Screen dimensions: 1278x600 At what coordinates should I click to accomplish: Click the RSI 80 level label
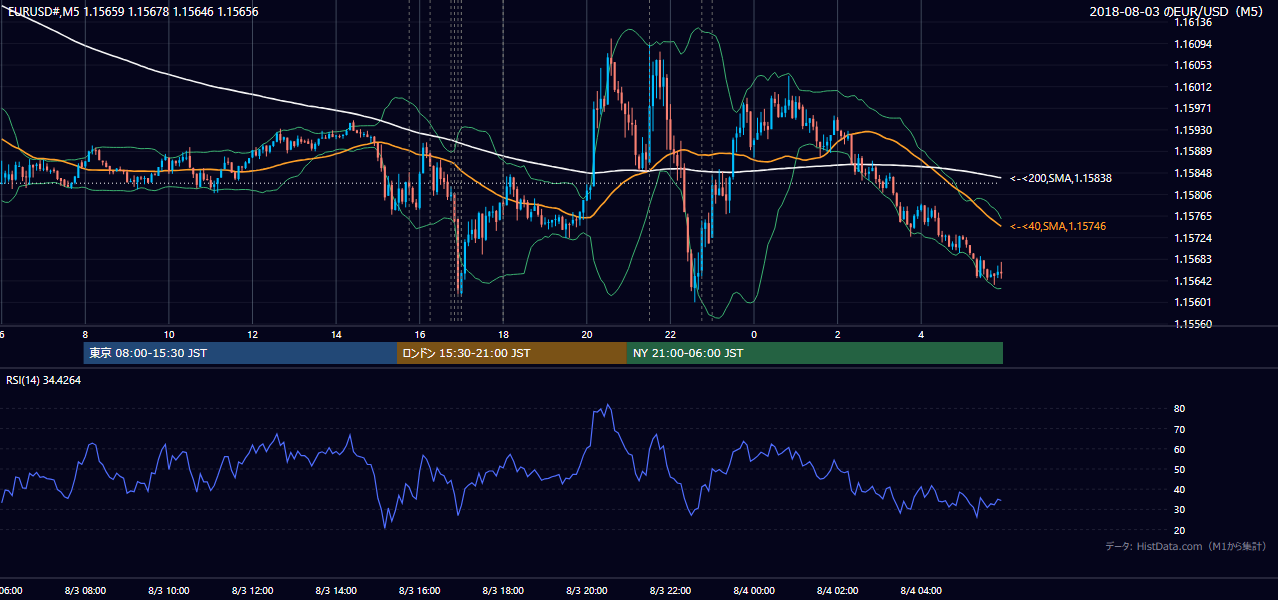(1180, 409)
